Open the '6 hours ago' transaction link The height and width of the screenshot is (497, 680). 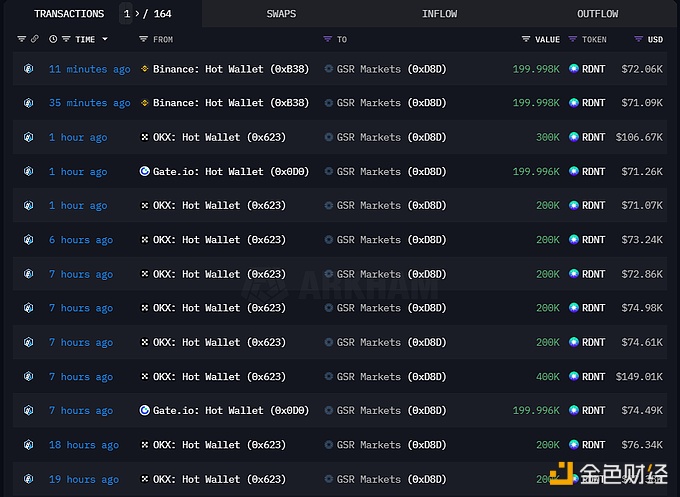pos(81,240)
